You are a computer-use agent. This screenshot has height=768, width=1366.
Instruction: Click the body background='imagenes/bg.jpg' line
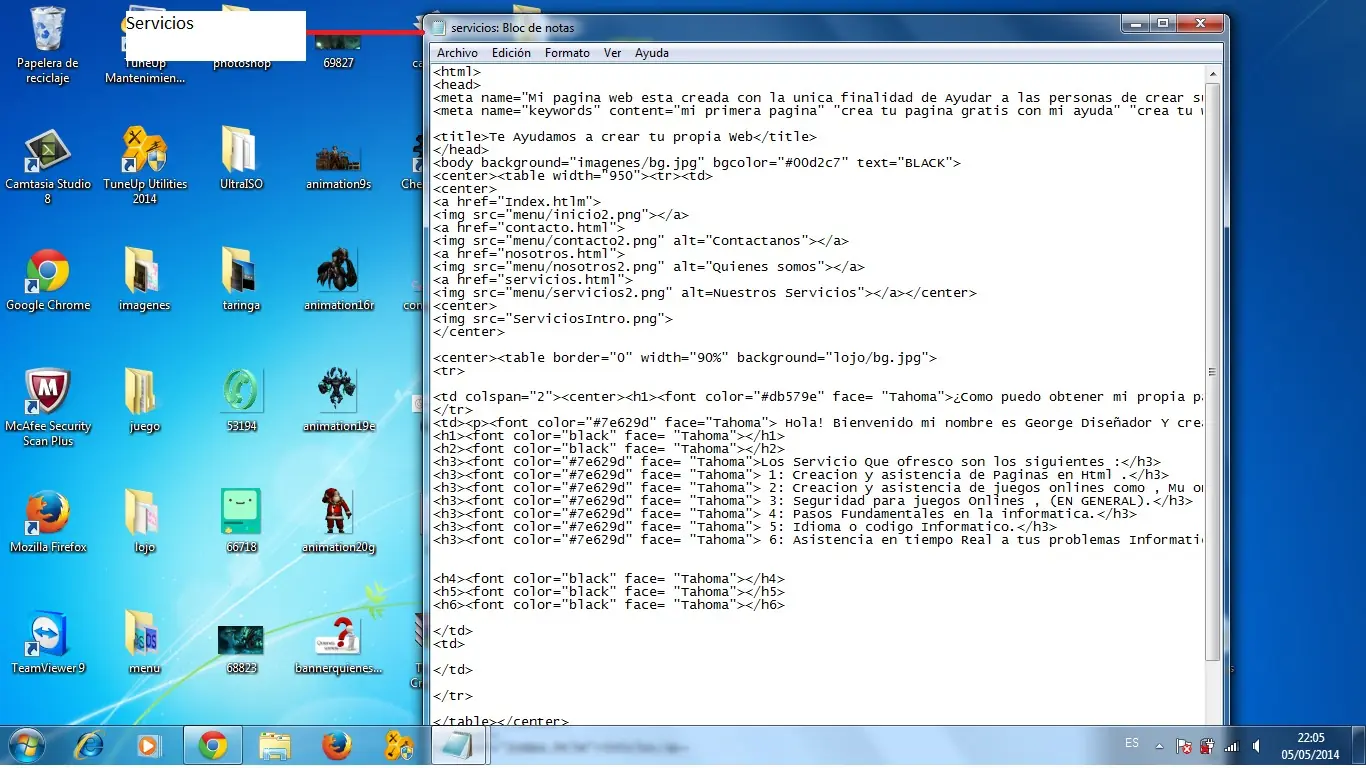[x=697, y=163]
